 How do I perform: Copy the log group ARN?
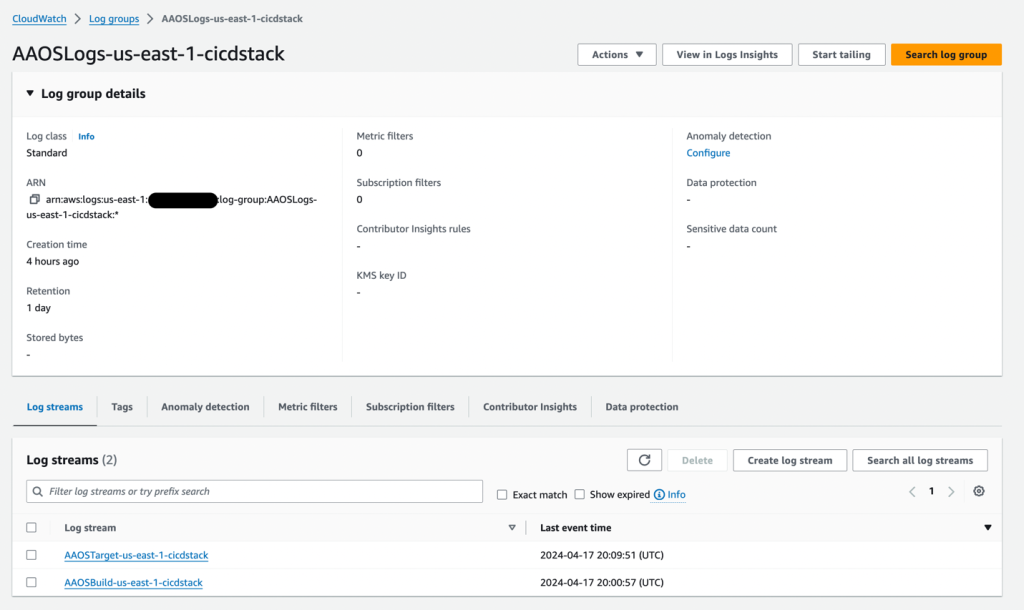coord(34,199)
